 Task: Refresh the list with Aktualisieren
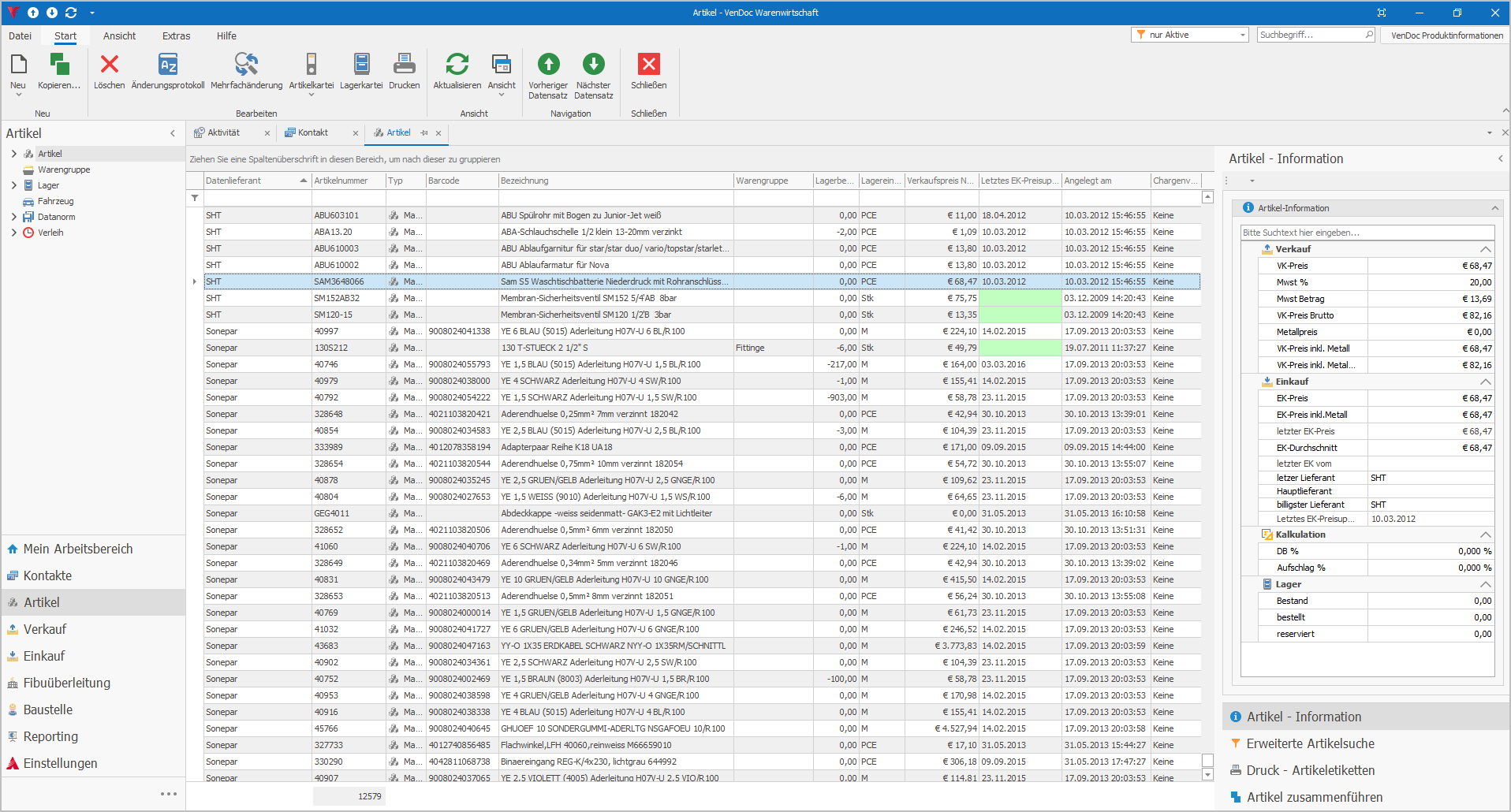457,65
